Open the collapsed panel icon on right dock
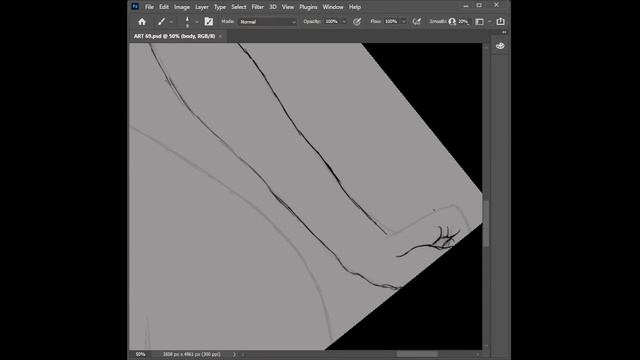 (x=500, y=46)
